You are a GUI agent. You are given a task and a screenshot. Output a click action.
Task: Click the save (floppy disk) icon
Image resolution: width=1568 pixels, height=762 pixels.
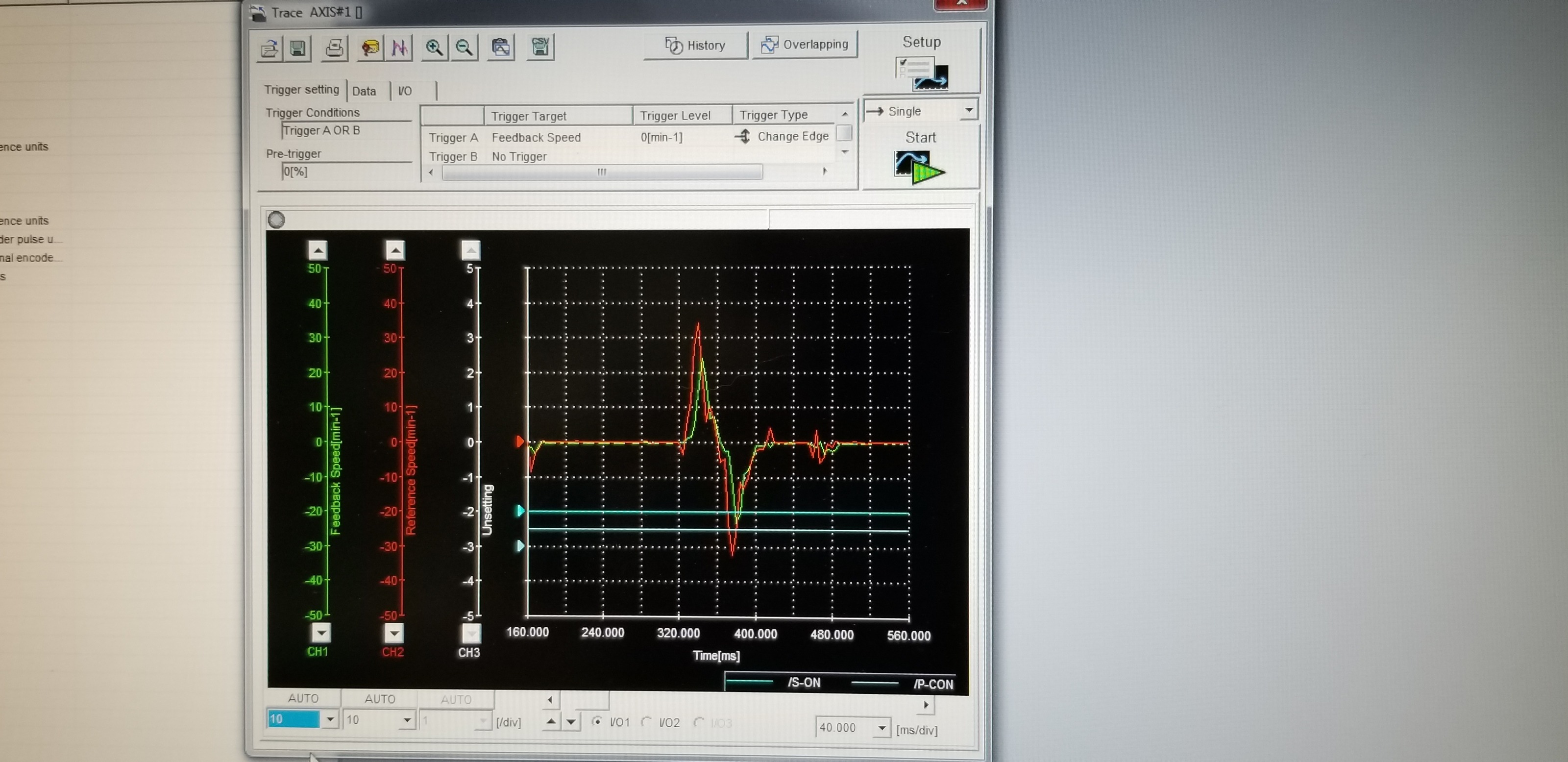click(x=297, y=48)
